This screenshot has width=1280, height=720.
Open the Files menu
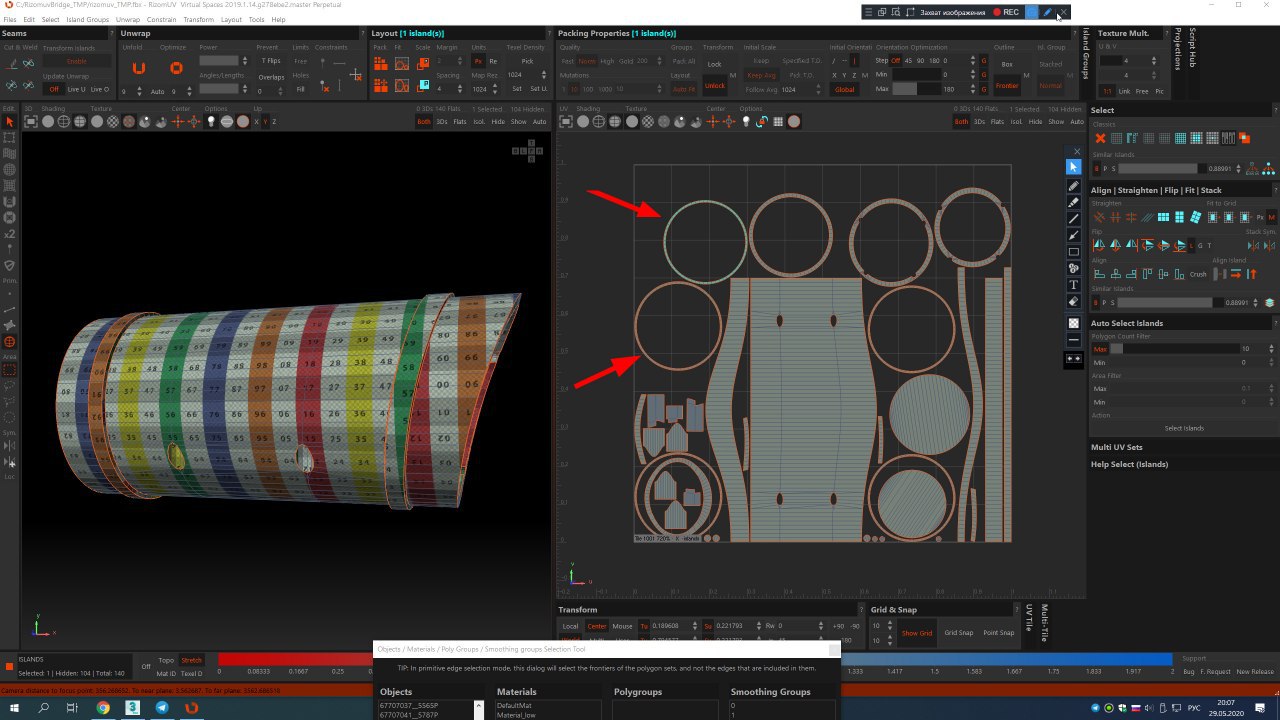9,19
